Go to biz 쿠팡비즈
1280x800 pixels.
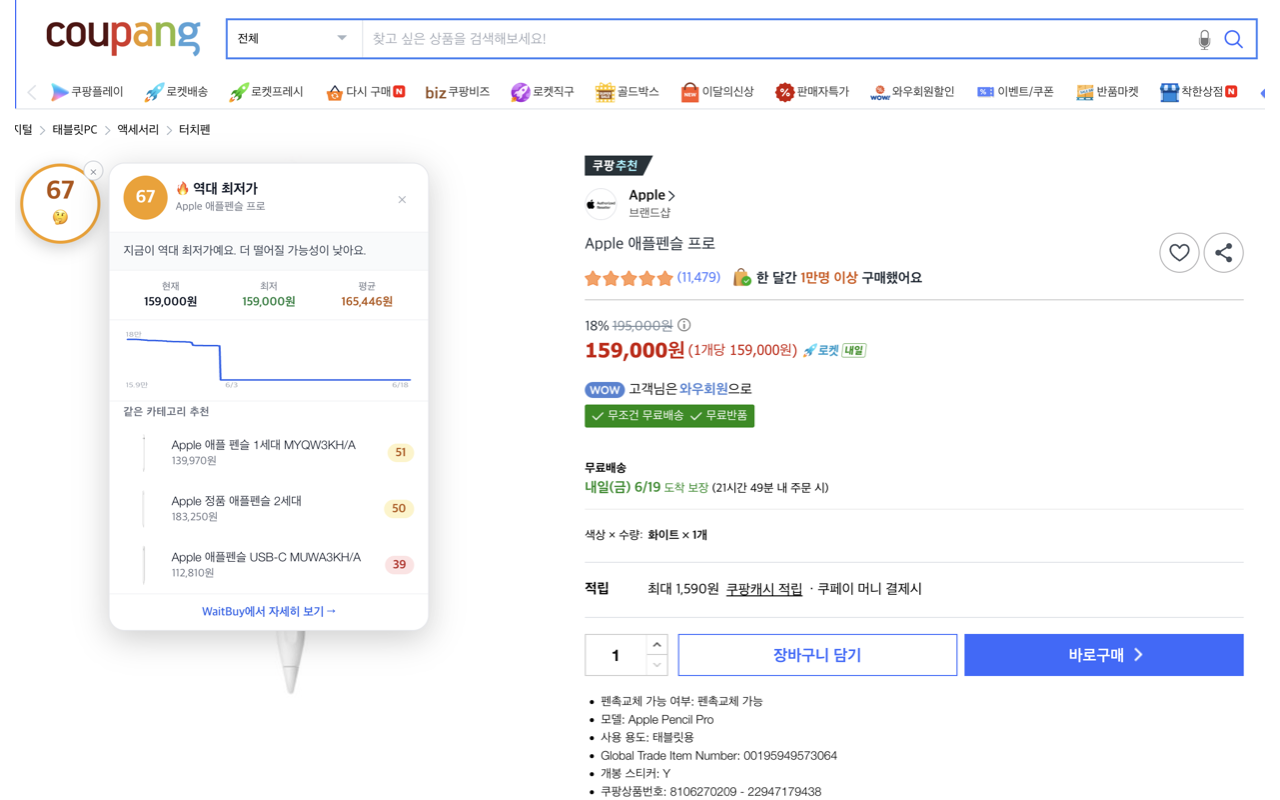point(457,92)
